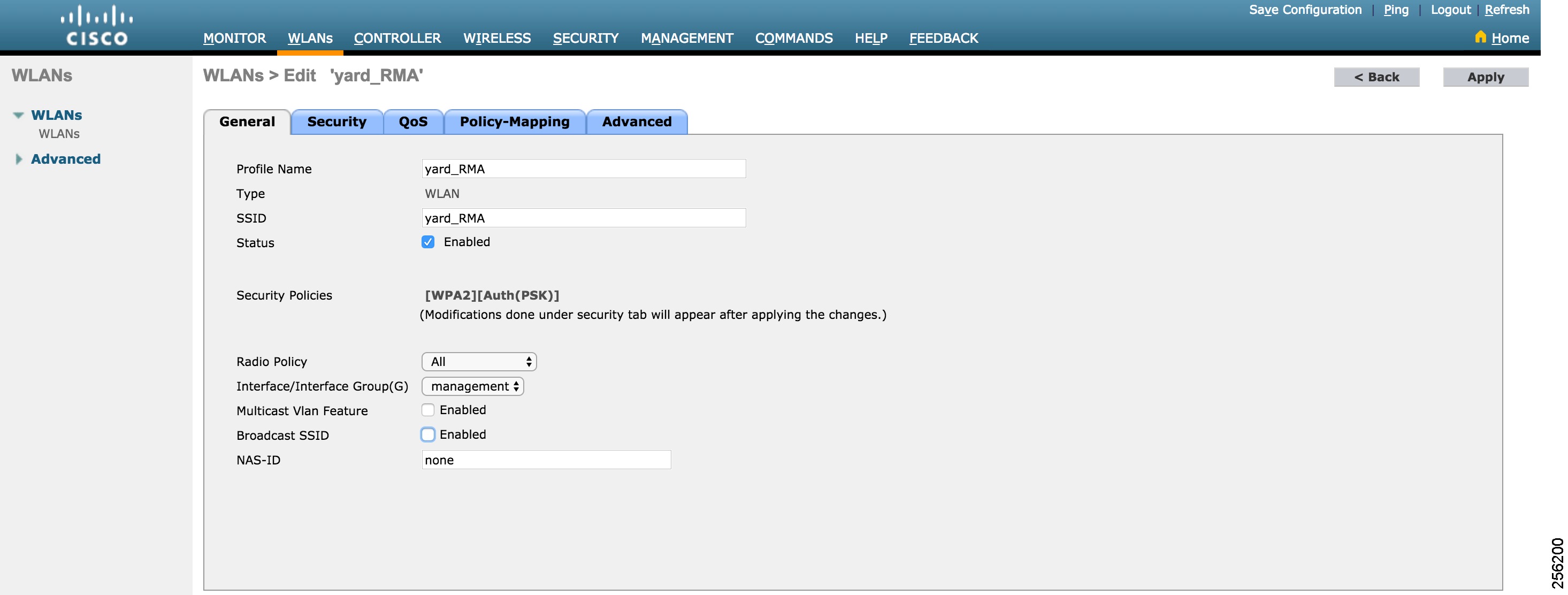The height and width of the screenshot is (595, 1568).
Task: Toggle the Status Enabled checkbox
Action: pos(428,242)
